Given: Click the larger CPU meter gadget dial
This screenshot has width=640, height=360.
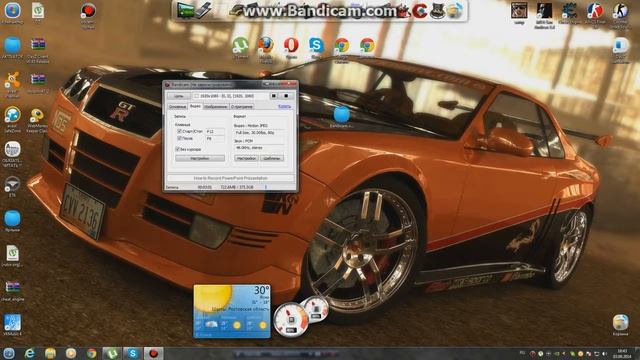Looking at the screenshot, I should [x=291, y=320].
